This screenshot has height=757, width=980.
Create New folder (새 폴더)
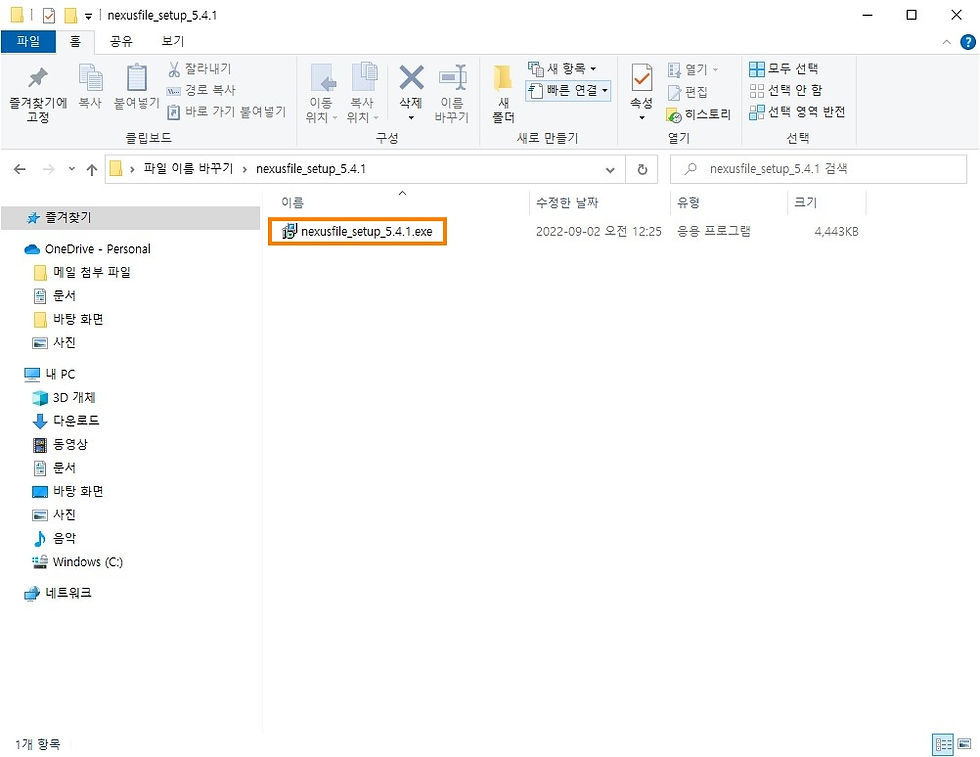(x=503, y=93)
